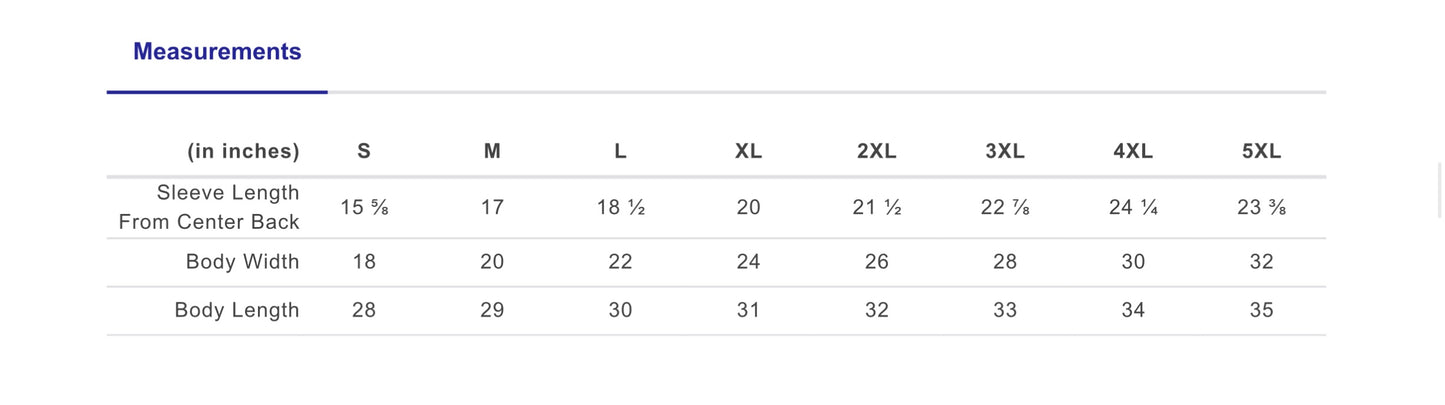The width and height of the screenshot is (1445, 405).
Task: Click the 15 ⅝ sleeve length value
Action: (x=364, y=208)
